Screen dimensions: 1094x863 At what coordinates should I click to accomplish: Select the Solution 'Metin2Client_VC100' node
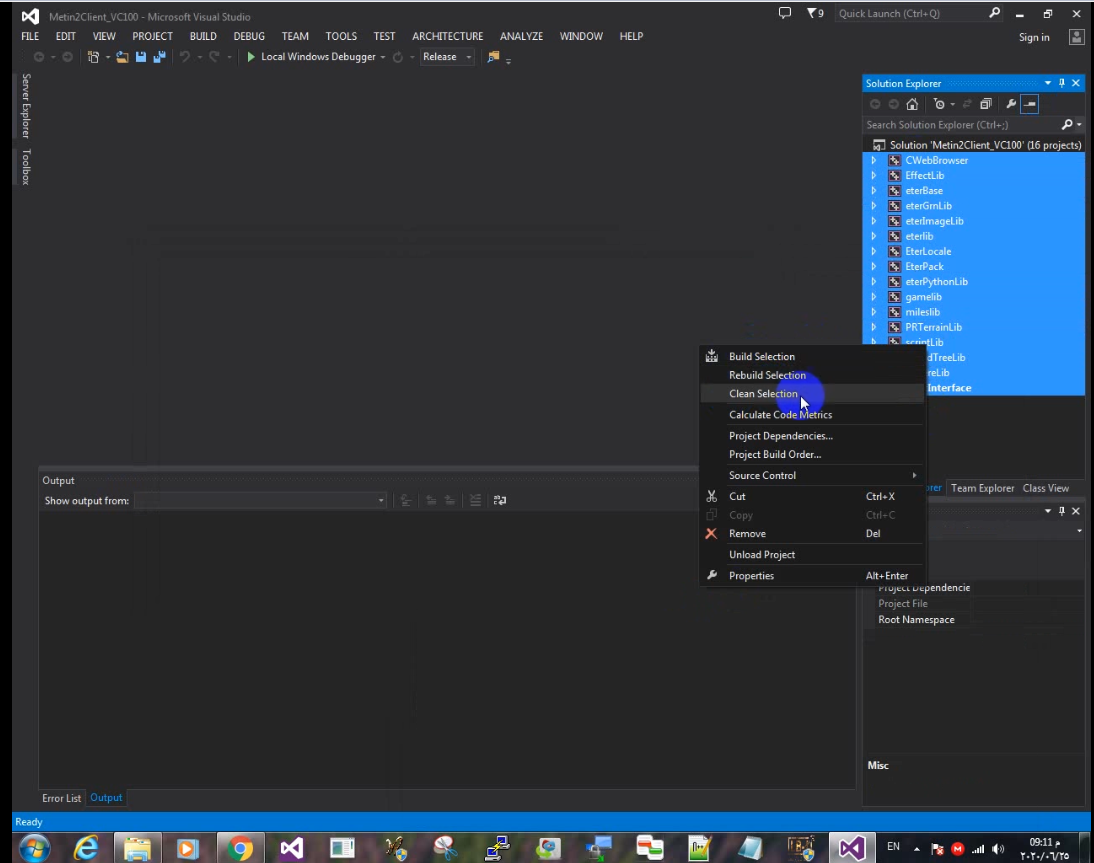coord(977,145)
